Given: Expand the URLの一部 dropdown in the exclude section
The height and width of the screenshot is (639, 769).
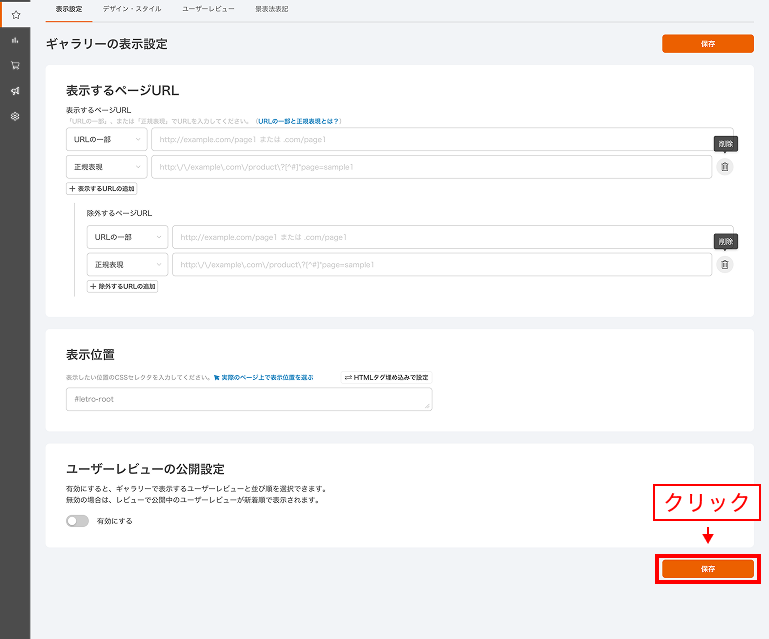Looking at the screenshot, I should coord(127,237).
